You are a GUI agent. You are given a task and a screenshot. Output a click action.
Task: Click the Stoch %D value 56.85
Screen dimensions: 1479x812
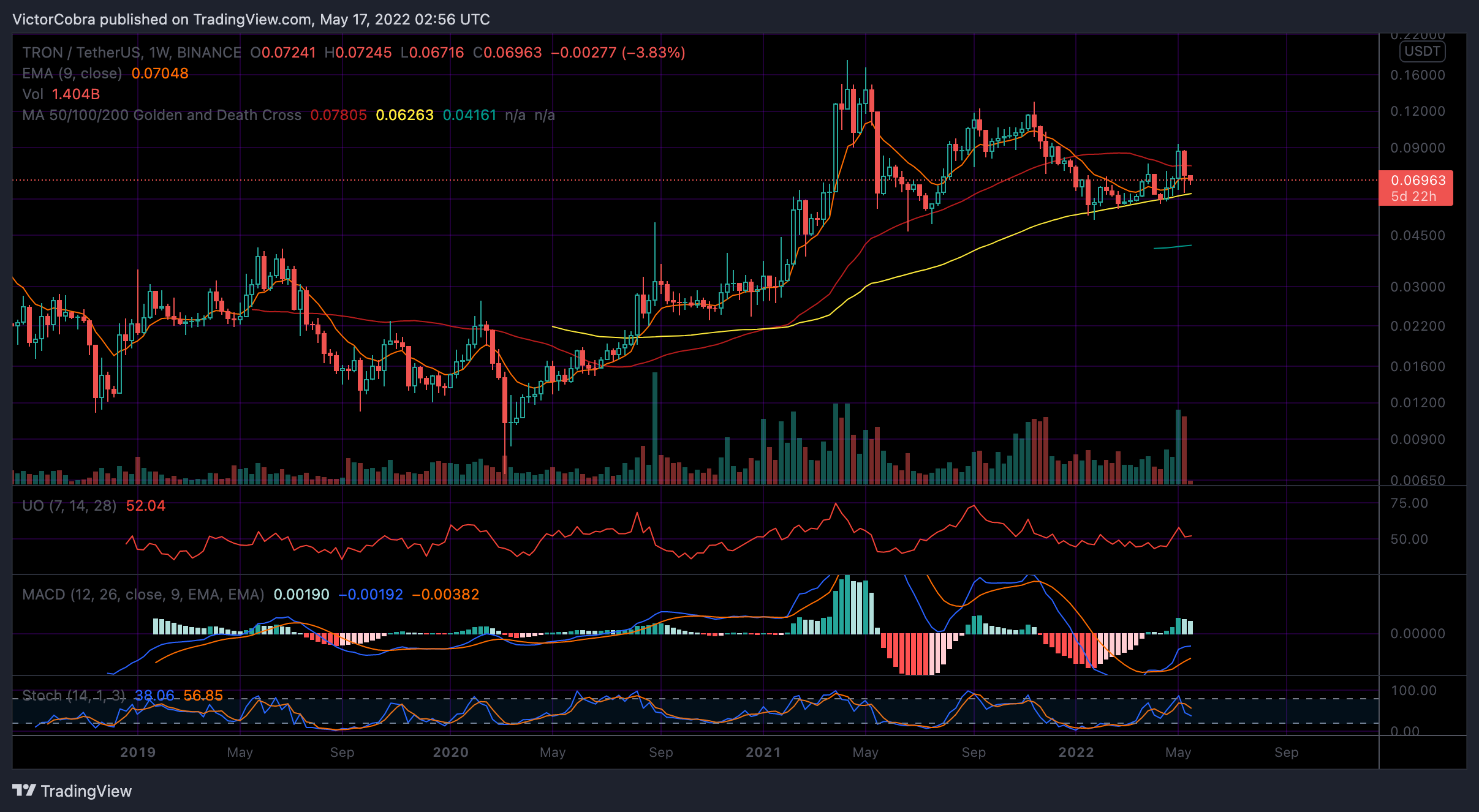(x=203, y=696)
